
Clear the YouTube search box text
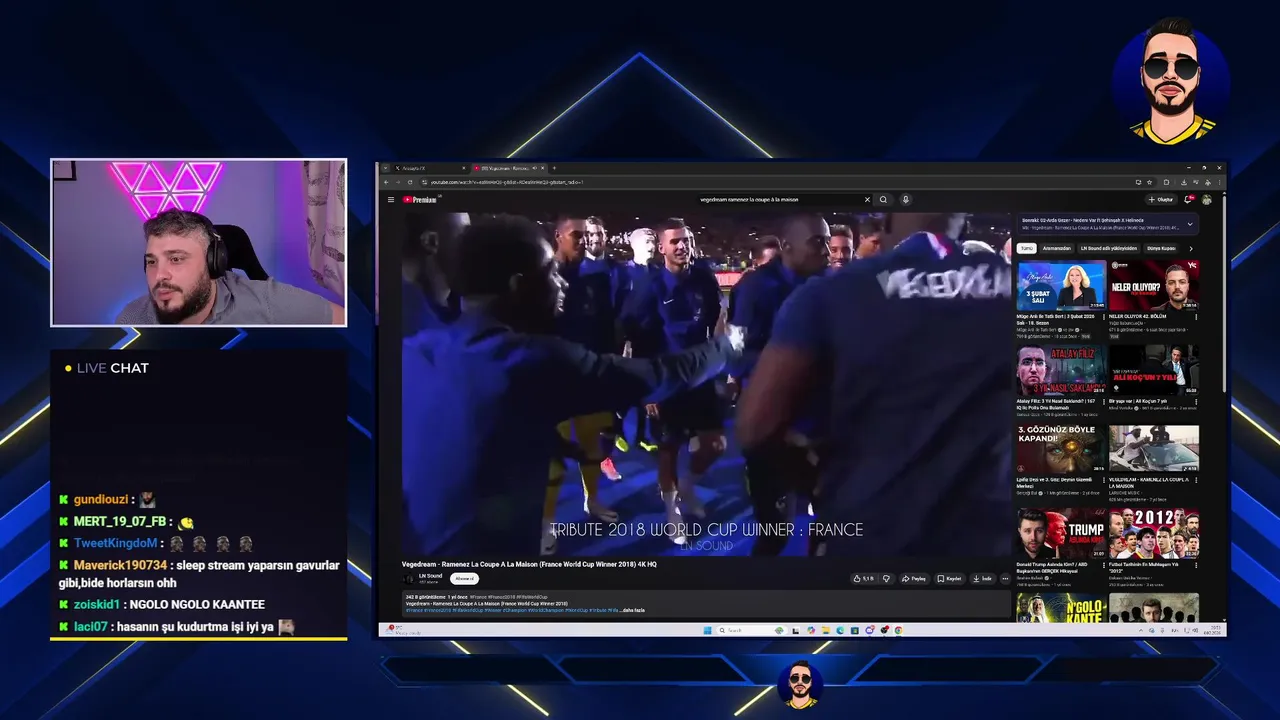867,199
